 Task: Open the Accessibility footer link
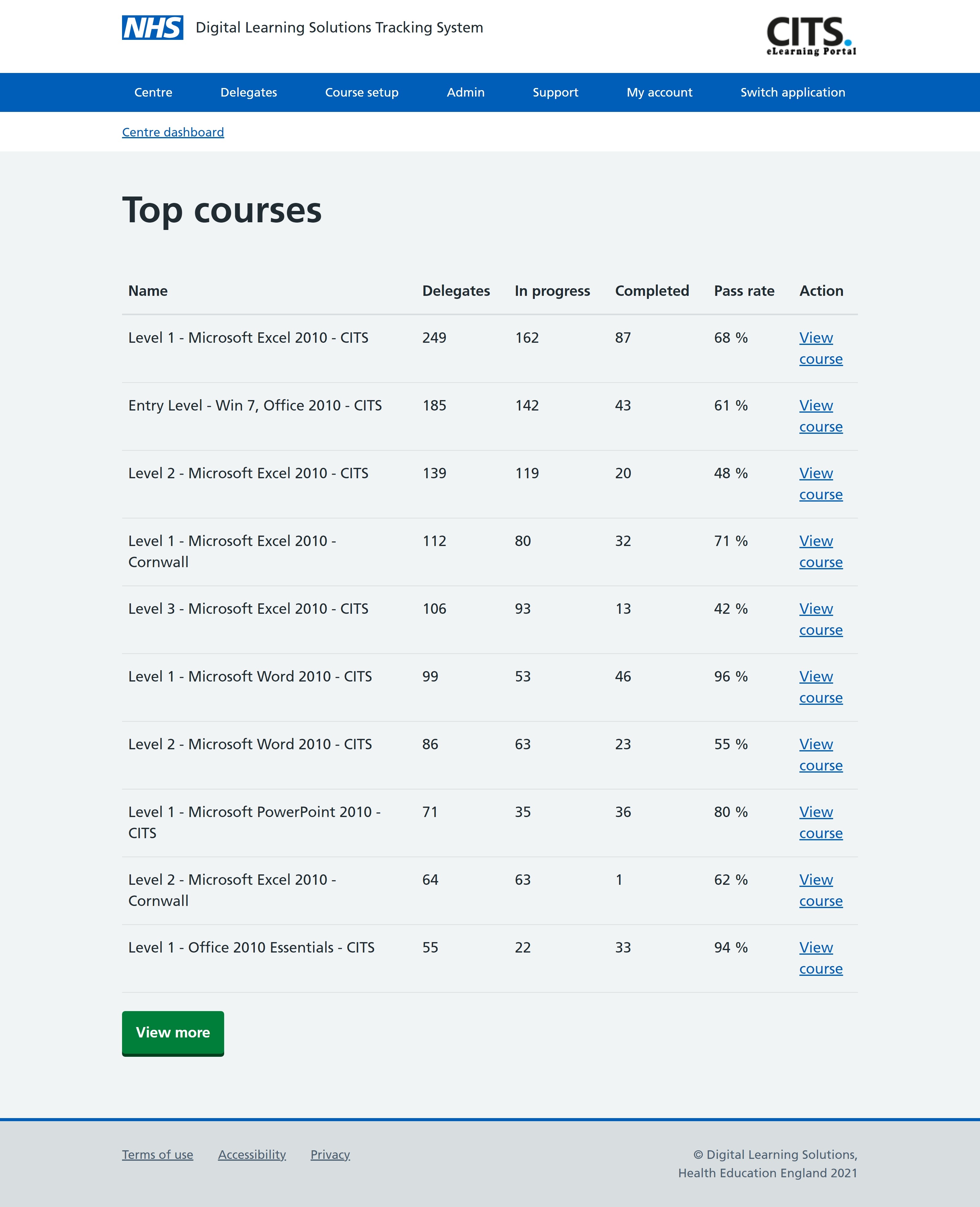click(252, 1155)
